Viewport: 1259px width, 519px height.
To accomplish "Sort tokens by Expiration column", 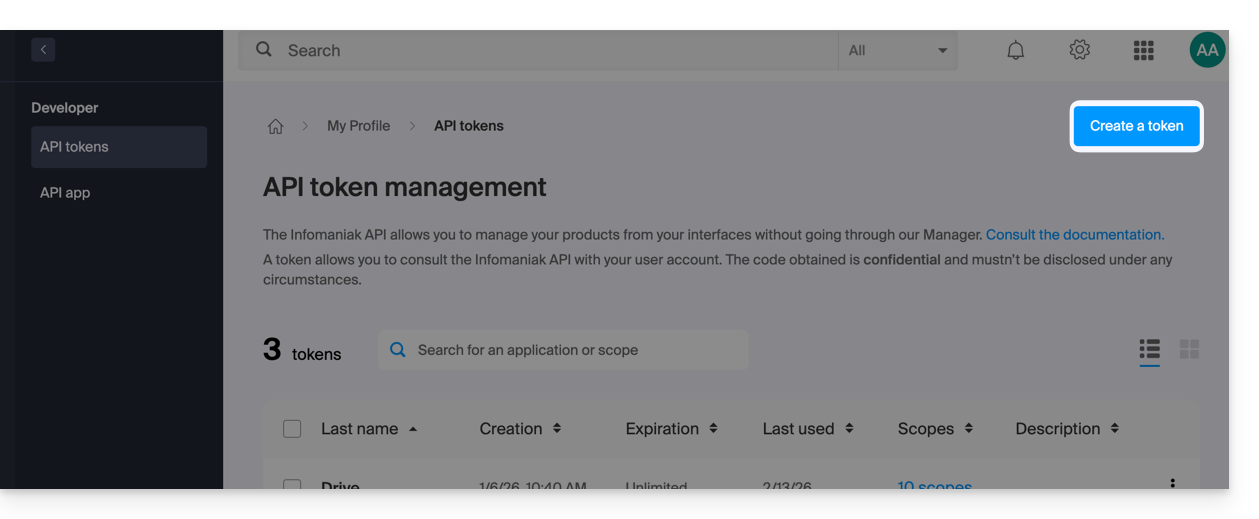I will [x=671, y=429].
